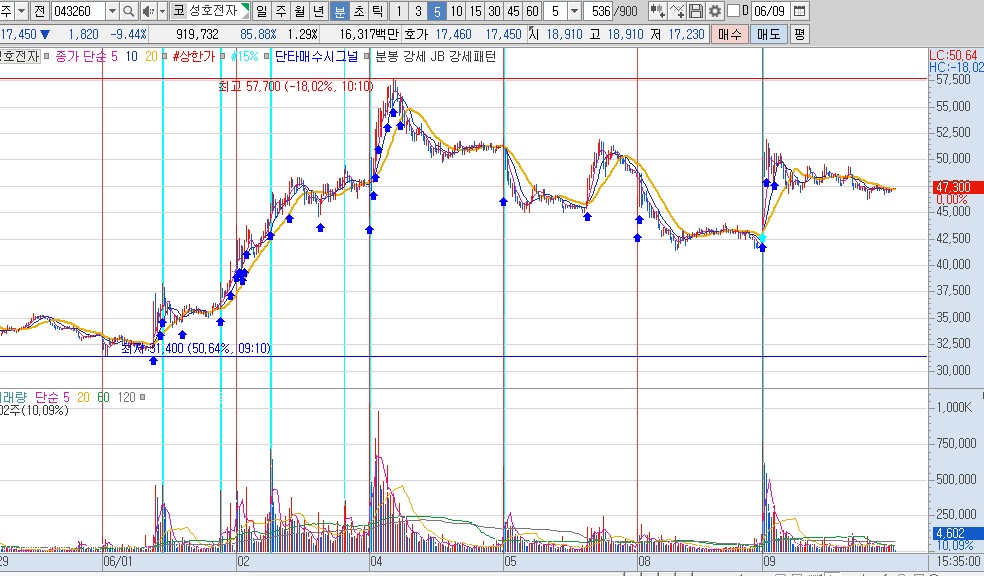
Task: Click the 06/01 date label on time axis
Action: click(118, 562)
